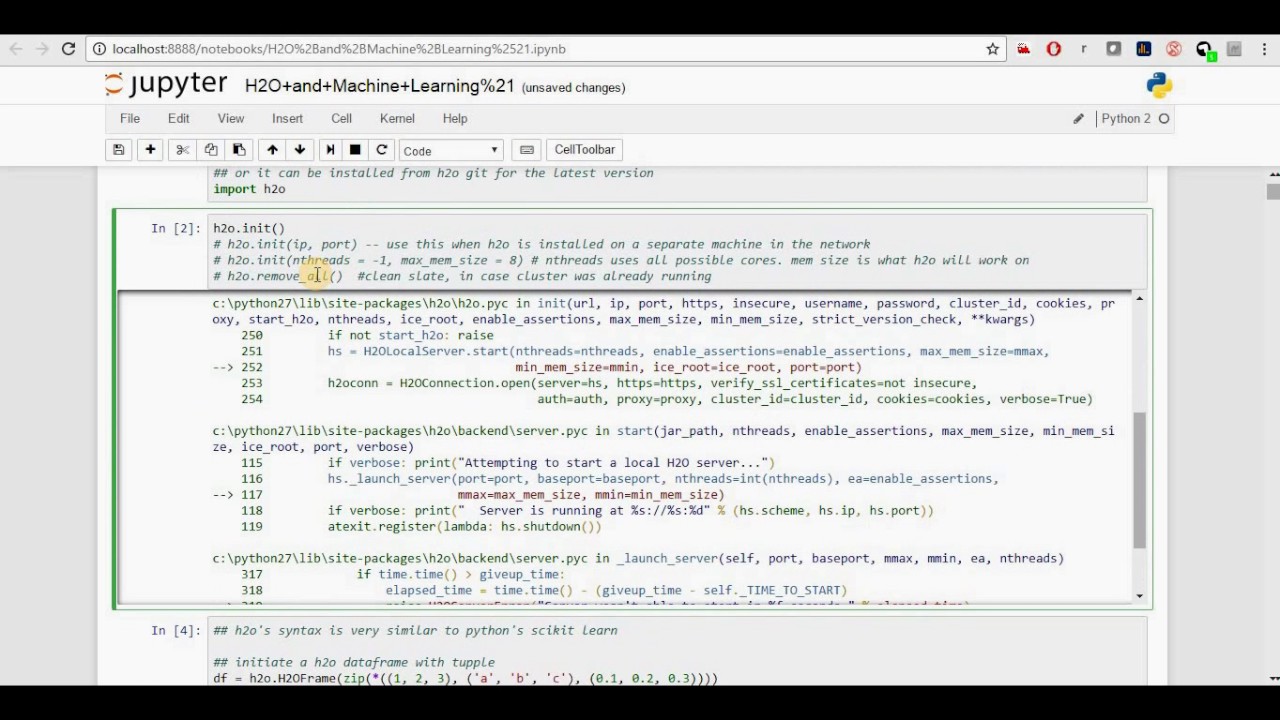The height and width of the screenshot is (720, 1280).
Task: Click the df = h2o.H2OFrame code line
Action: (x=465, y=678)
